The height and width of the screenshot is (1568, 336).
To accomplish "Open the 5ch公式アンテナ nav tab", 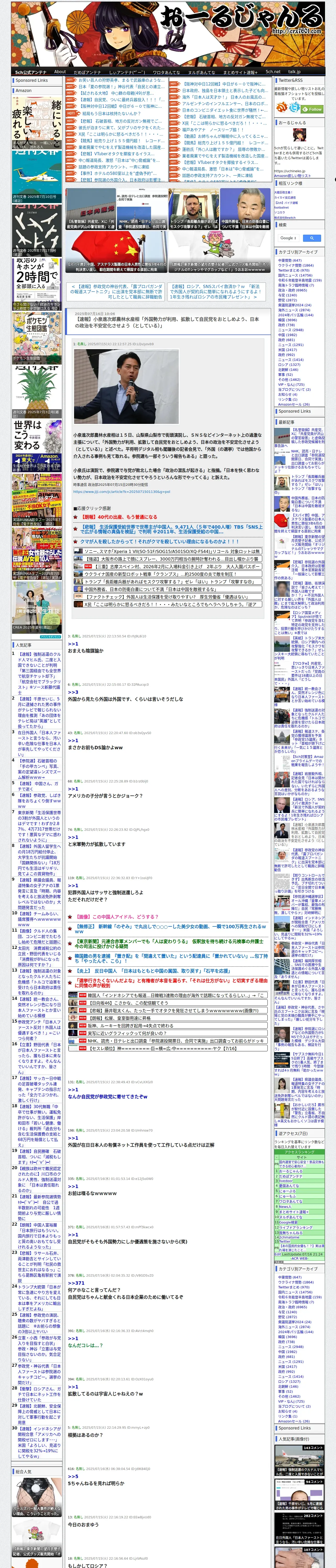I will 31,72.
